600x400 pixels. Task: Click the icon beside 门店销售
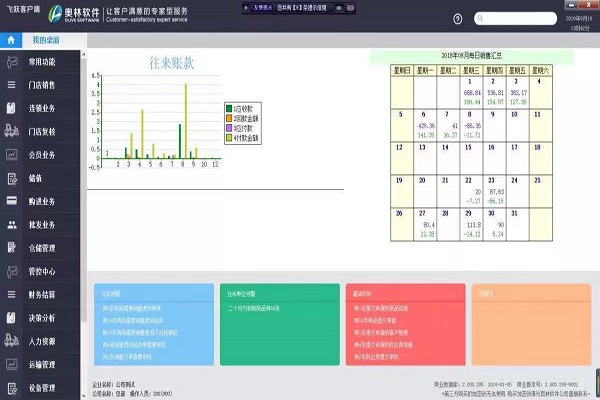(11, 86)
